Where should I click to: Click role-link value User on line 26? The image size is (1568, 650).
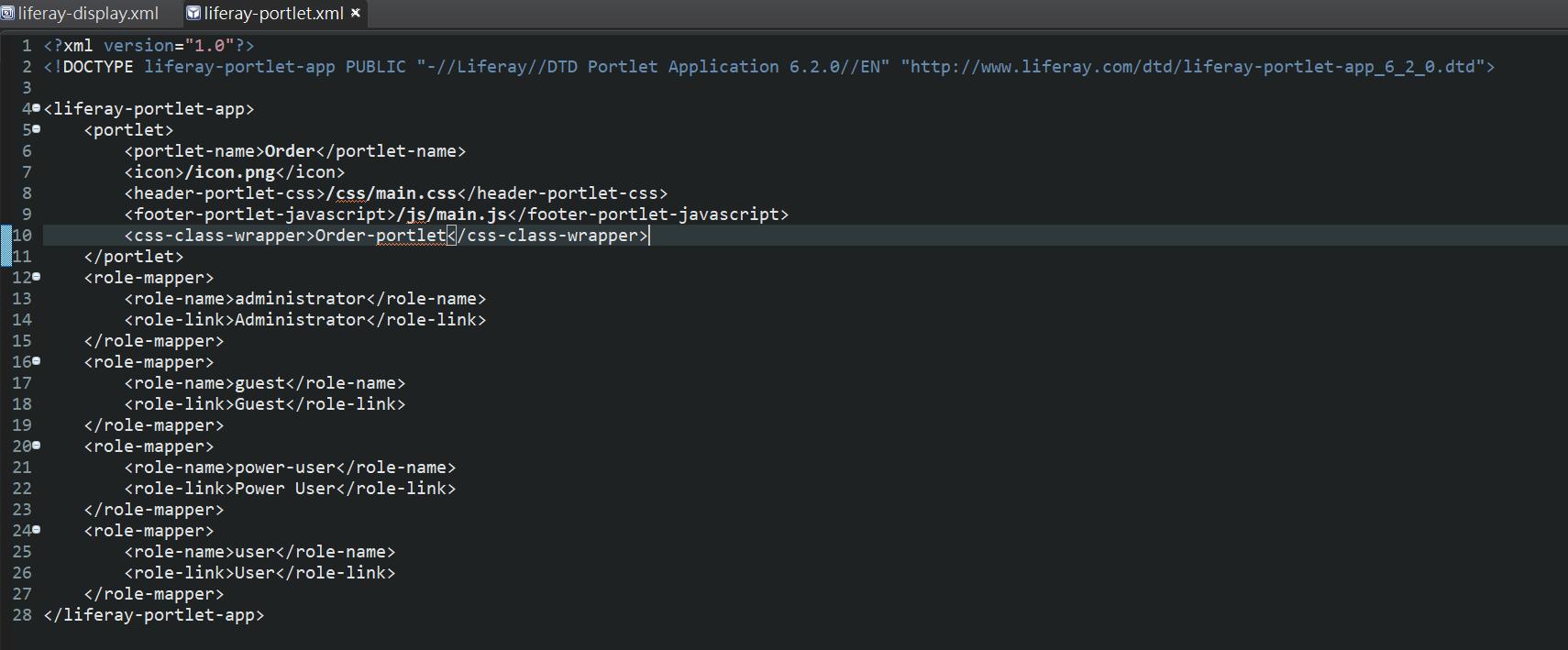point(255,573)
